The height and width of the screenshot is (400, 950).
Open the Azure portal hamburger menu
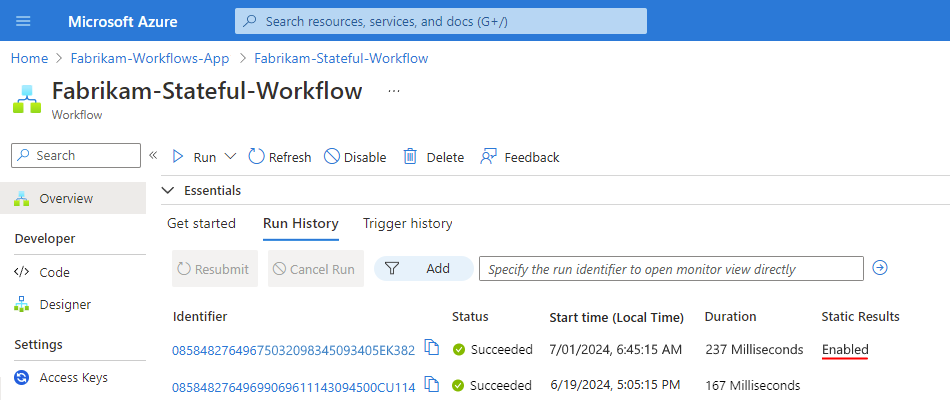click(23, 21)
